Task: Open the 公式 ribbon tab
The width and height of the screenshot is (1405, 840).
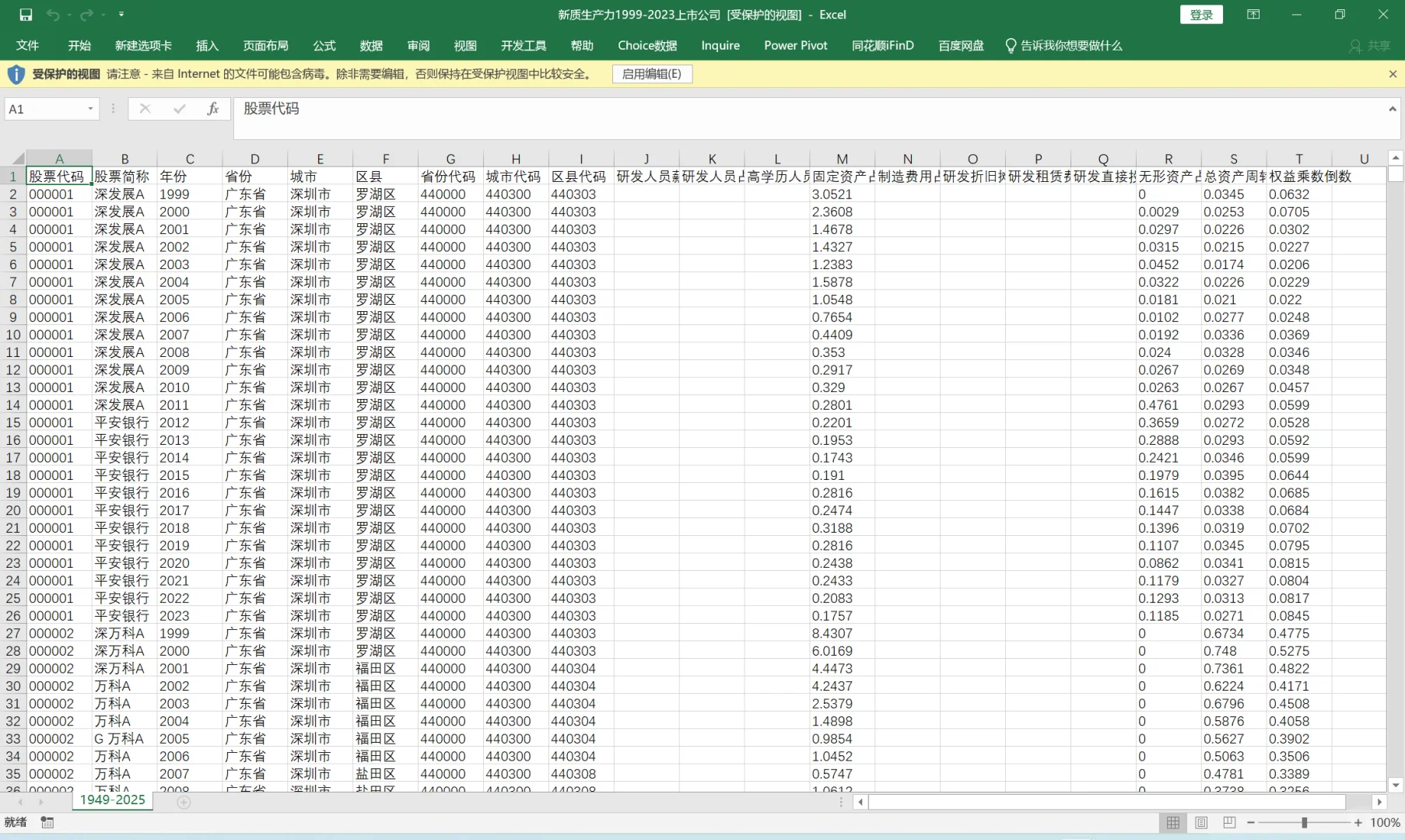Action: tap(324, 45)
